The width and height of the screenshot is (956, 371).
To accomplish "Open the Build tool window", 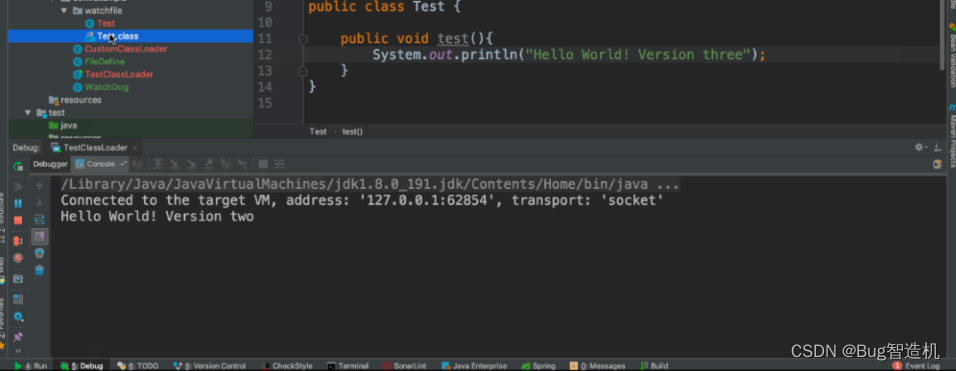I will point(655,366).
